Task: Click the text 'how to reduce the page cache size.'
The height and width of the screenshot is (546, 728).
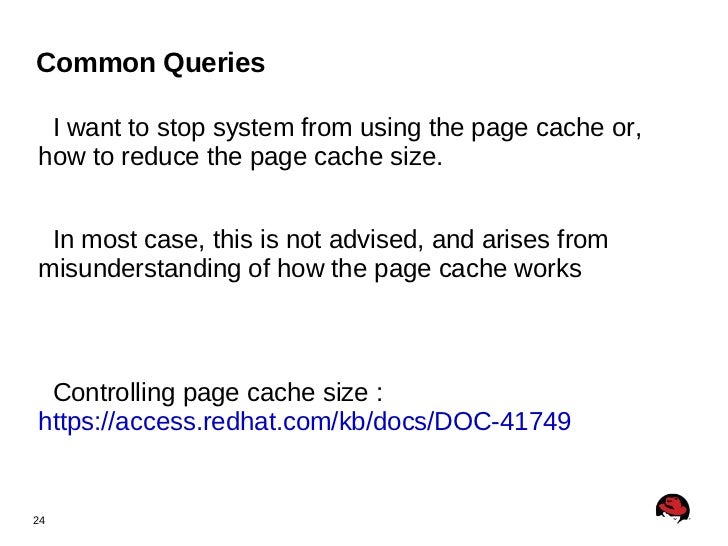Action: coord(240,156)
